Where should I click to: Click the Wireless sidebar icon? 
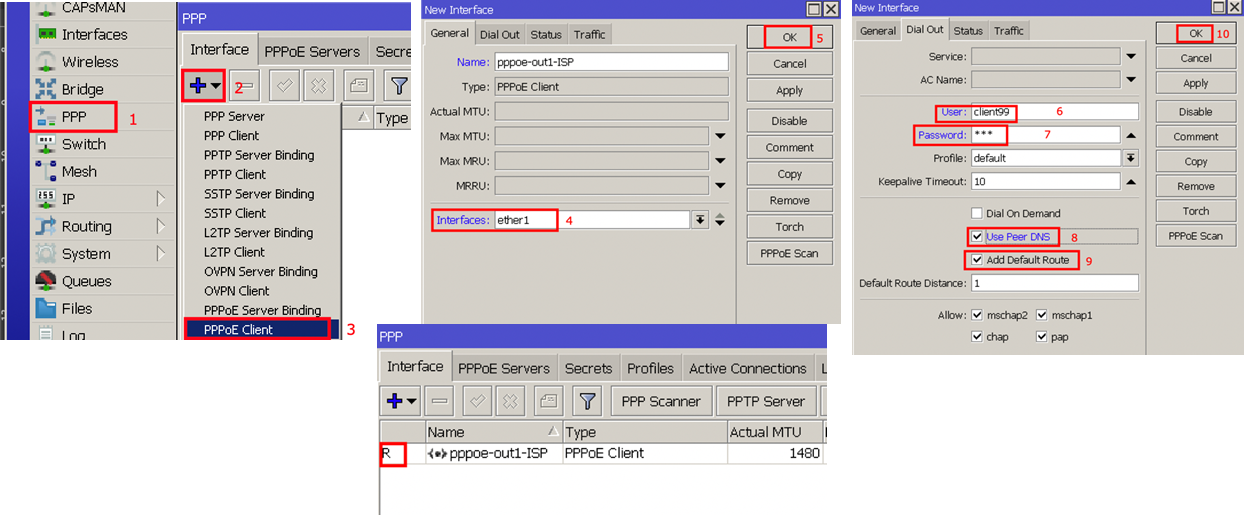point(46,62)
